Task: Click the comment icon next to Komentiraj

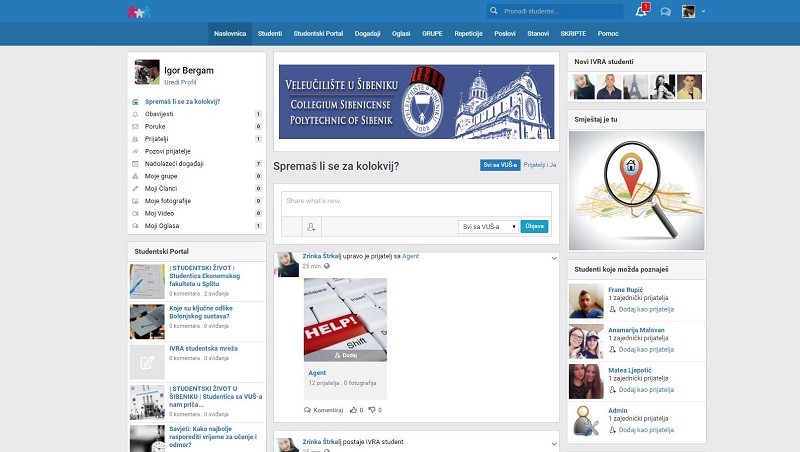Action: click(x=307, y=409)
